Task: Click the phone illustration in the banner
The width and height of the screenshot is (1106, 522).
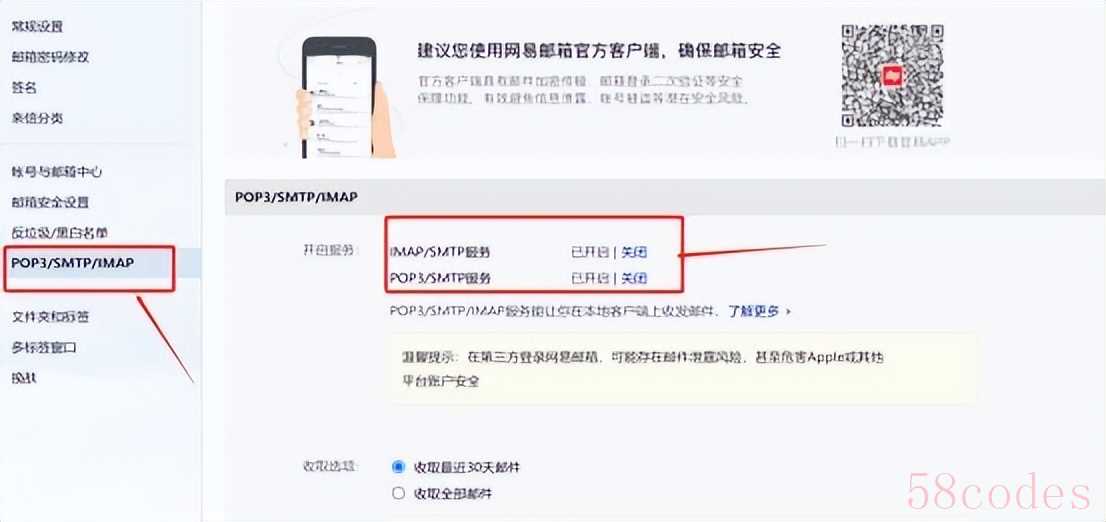Action: (x=339, y=97)
